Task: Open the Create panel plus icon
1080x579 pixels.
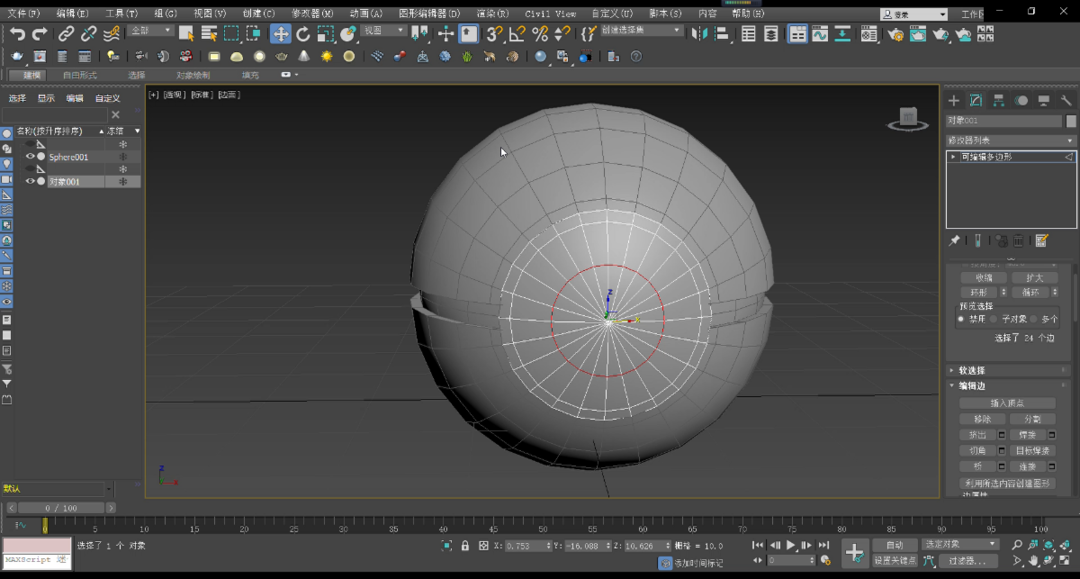Action: point(954,101)
